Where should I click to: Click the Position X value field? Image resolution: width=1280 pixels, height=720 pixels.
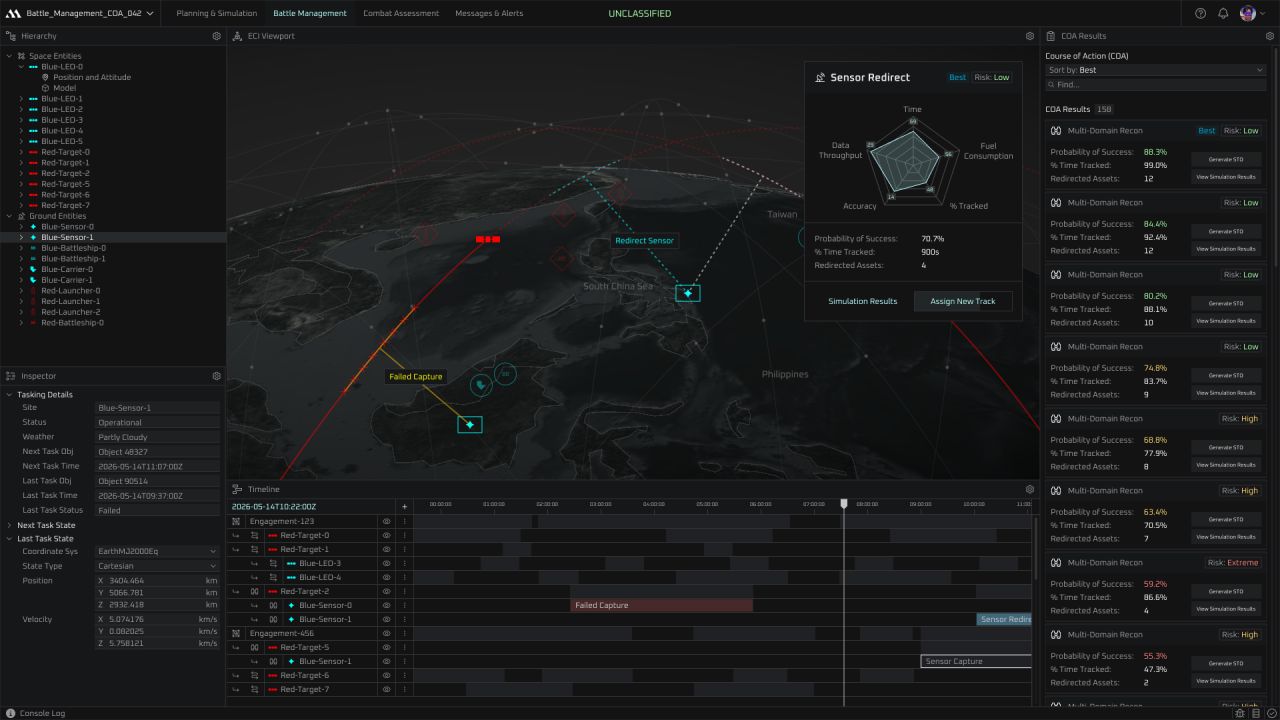(157, 580)
